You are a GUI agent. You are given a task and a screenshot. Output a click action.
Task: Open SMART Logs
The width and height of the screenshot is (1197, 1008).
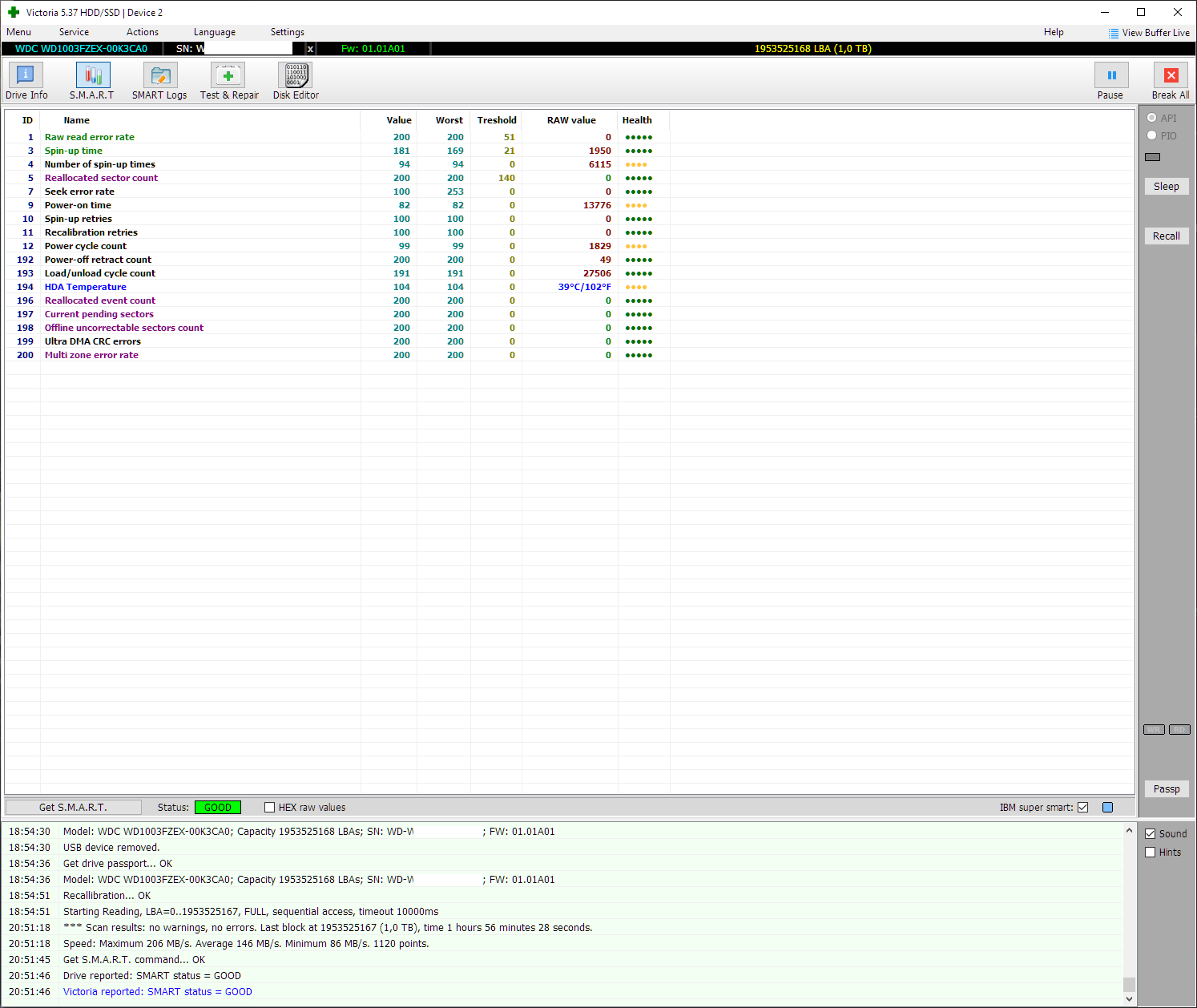(x=159, y=81)
